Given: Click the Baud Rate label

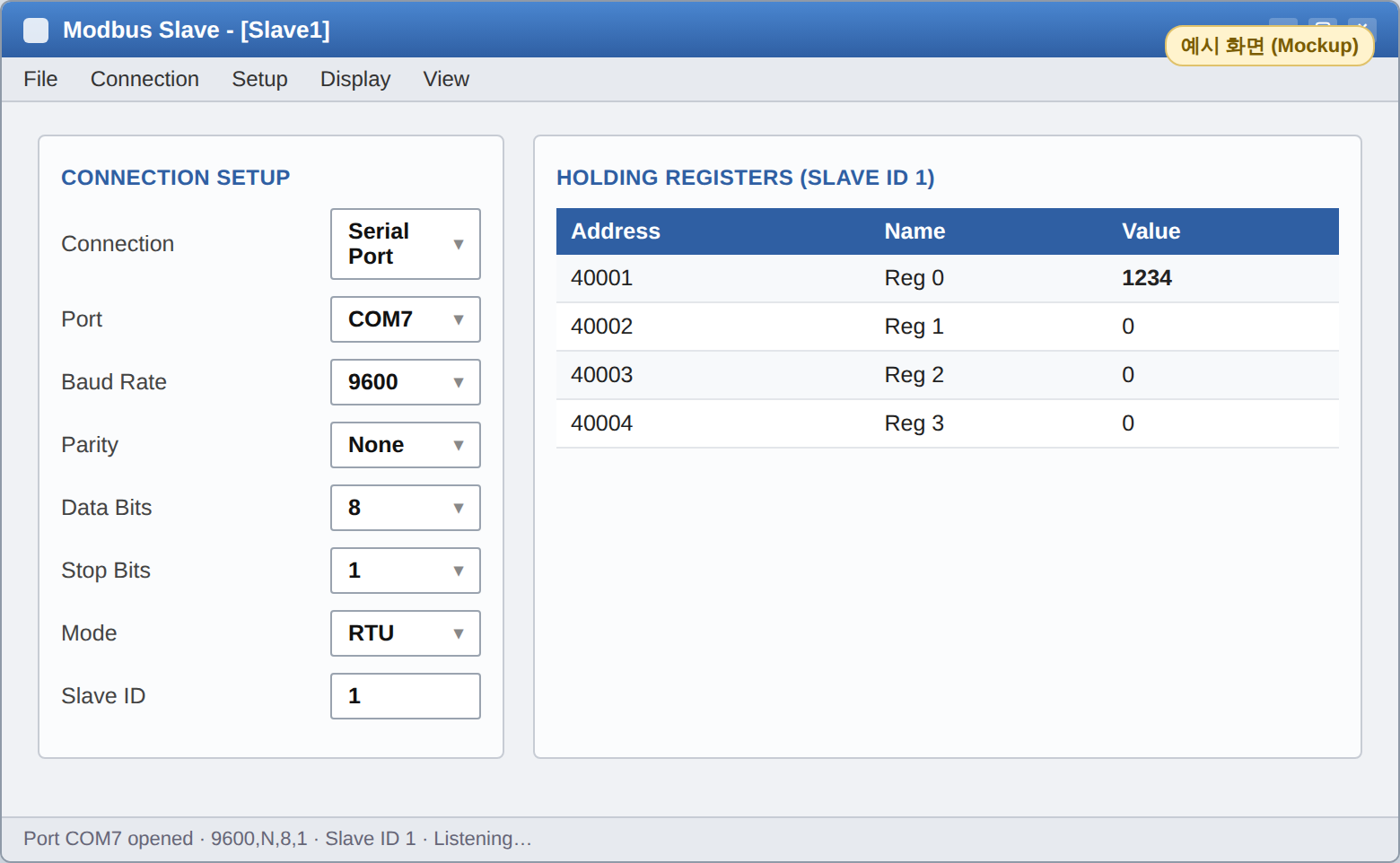Looking at the screenshot, I should coord(114,382).
